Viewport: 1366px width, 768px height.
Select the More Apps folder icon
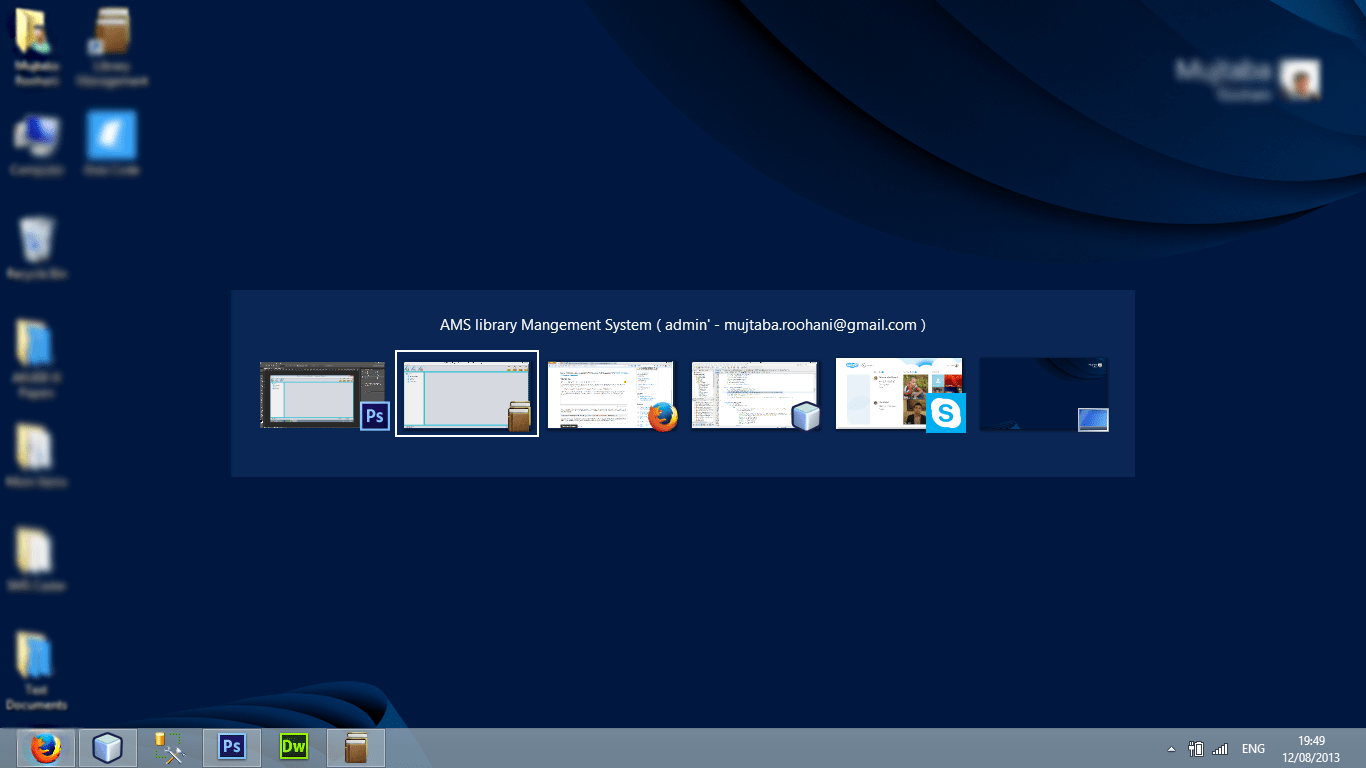point(37,457)
